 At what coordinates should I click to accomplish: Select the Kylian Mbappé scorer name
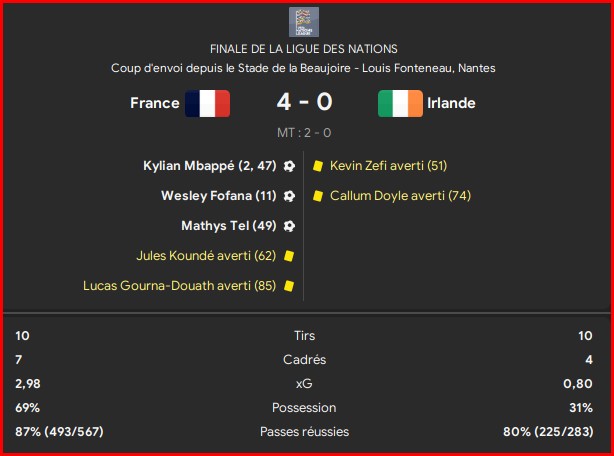click(189, 166)
